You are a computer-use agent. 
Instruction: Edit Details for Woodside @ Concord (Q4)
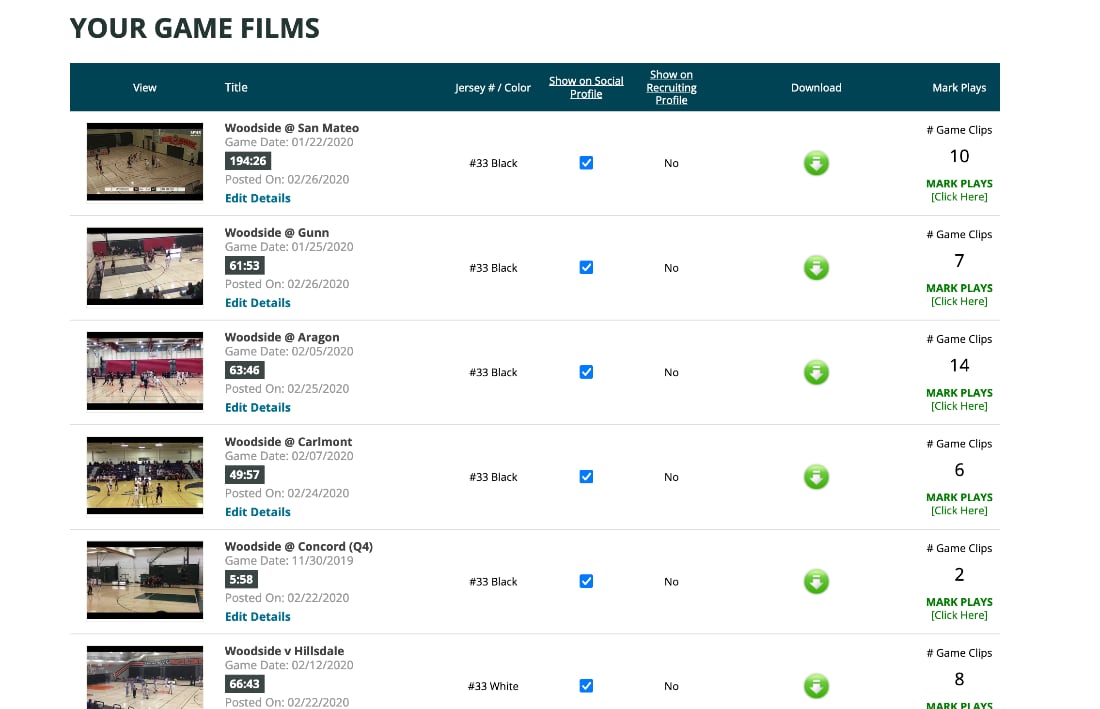click(257, 616)
